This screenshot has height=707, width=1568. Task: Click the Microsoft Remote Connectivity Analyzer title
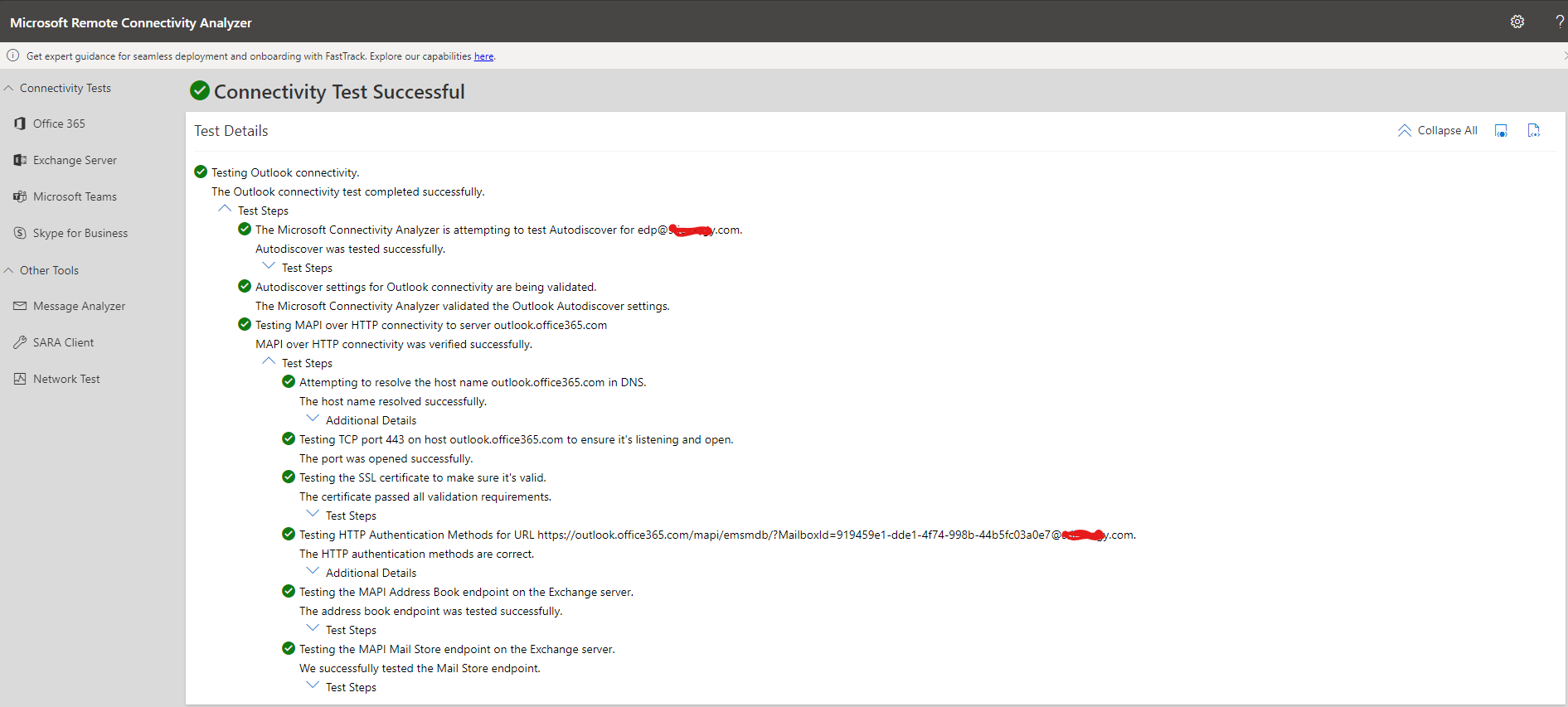coord(131,22)
